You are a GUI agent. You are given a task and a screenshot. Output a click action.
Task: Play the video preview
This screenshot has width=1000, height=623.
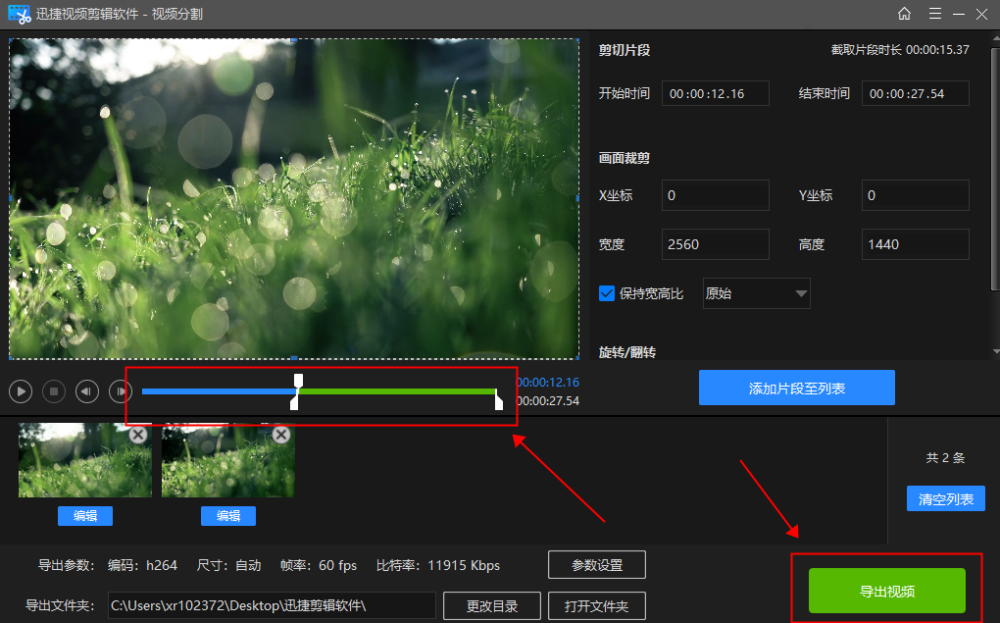pos(20,391)
